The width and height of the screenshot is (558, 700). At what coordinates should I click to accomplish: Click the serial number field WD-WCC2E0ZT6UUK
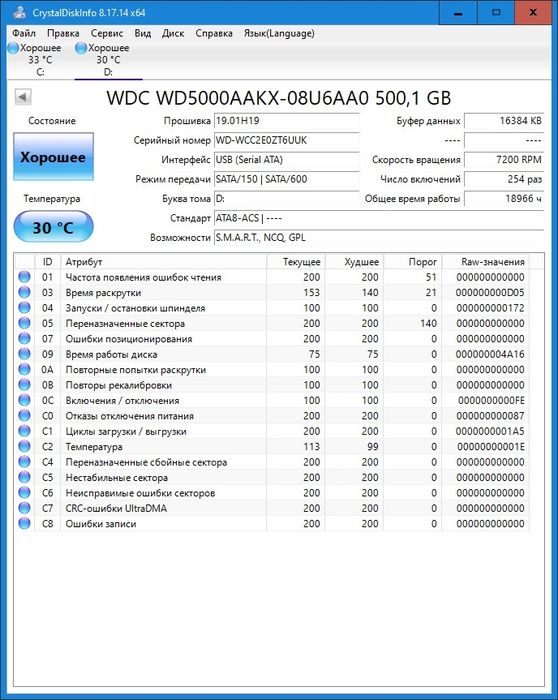[287, 140]
